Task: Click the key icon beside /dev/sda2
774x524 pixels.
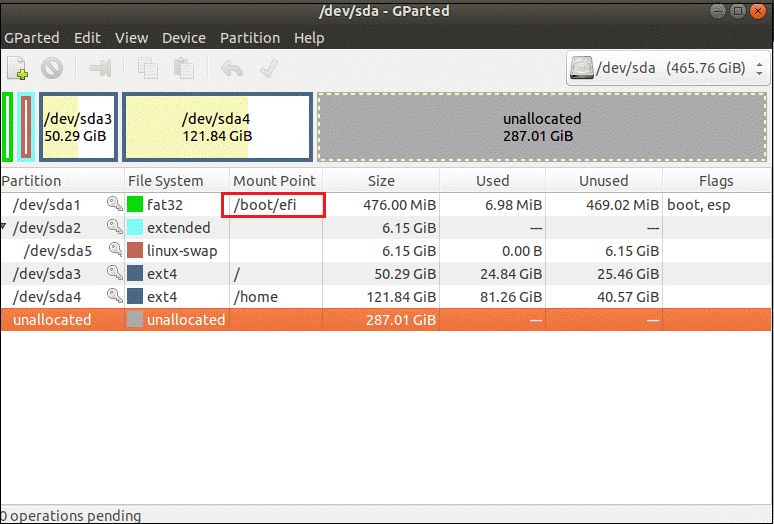Action: 115,227
